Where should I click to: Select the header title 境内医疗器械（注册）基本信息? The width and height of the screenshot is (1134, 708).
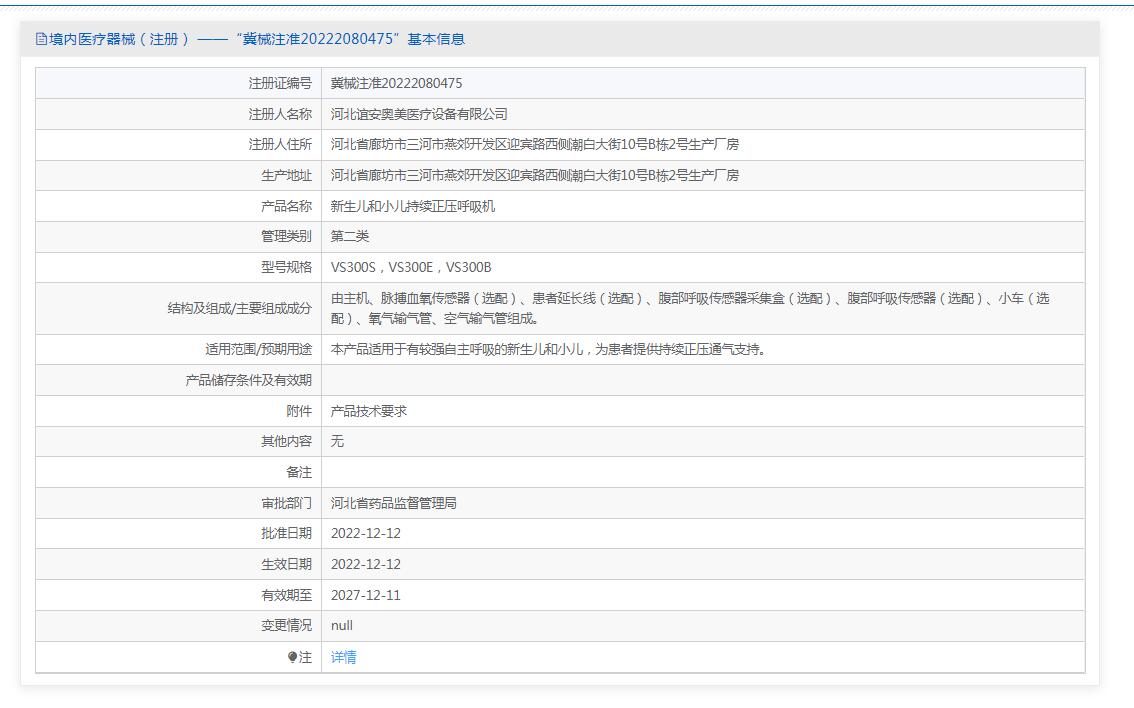pos(256,39)
